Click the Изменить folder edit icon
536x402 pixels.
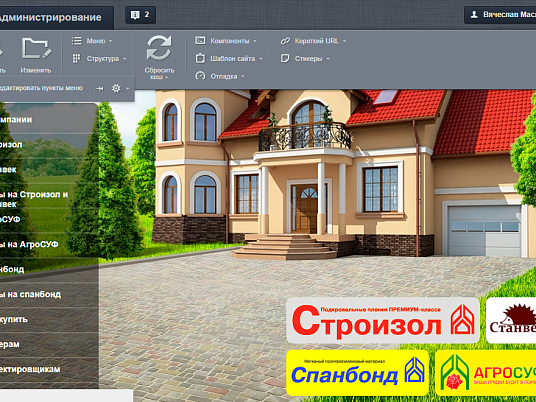pos(37,49)
